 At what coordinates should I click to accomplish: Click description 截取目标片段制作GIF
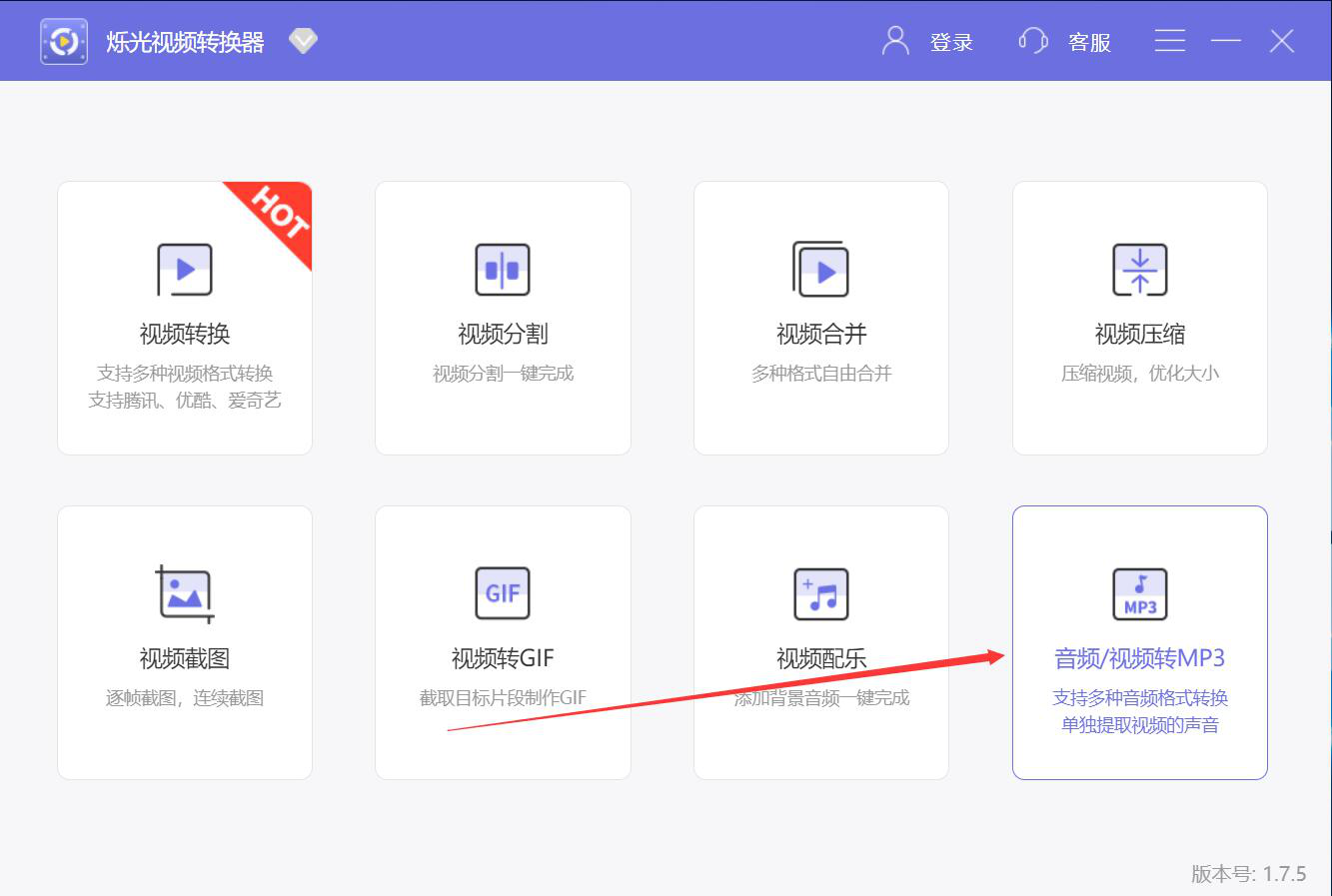[503, 698]
